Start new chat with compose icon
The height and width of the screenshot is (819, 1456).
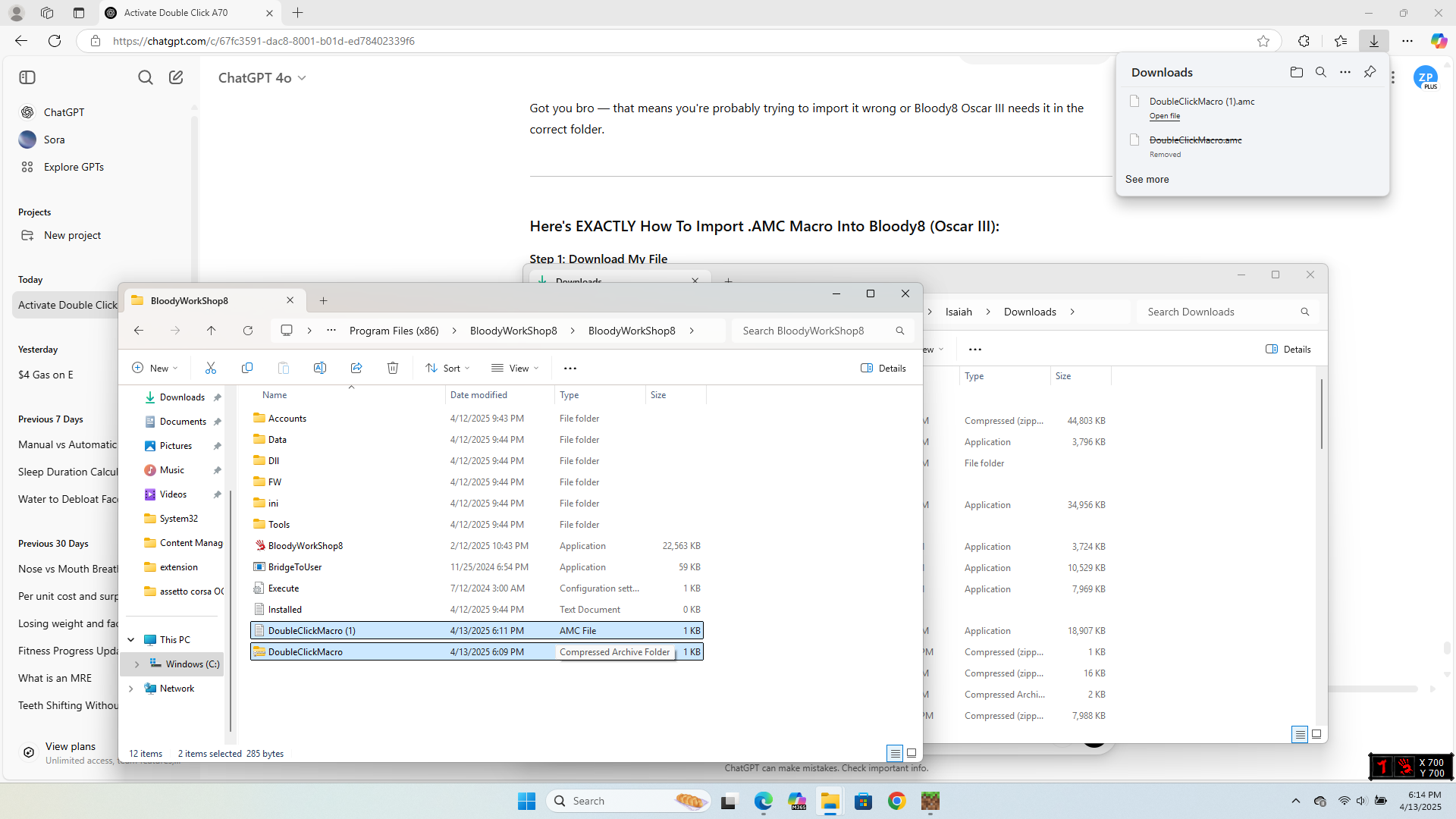tap(176, 77)
